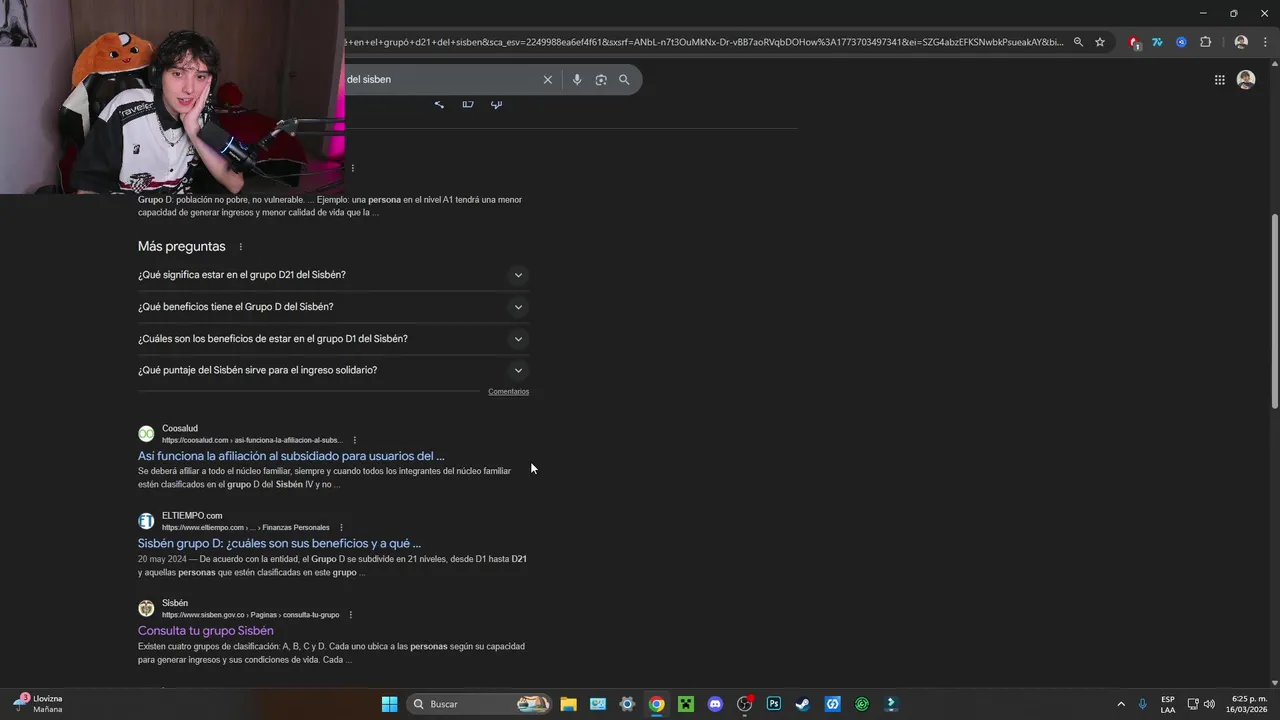Click into the Google search input field
This screenshot has height=720, width=1280.
pos(440,80)
